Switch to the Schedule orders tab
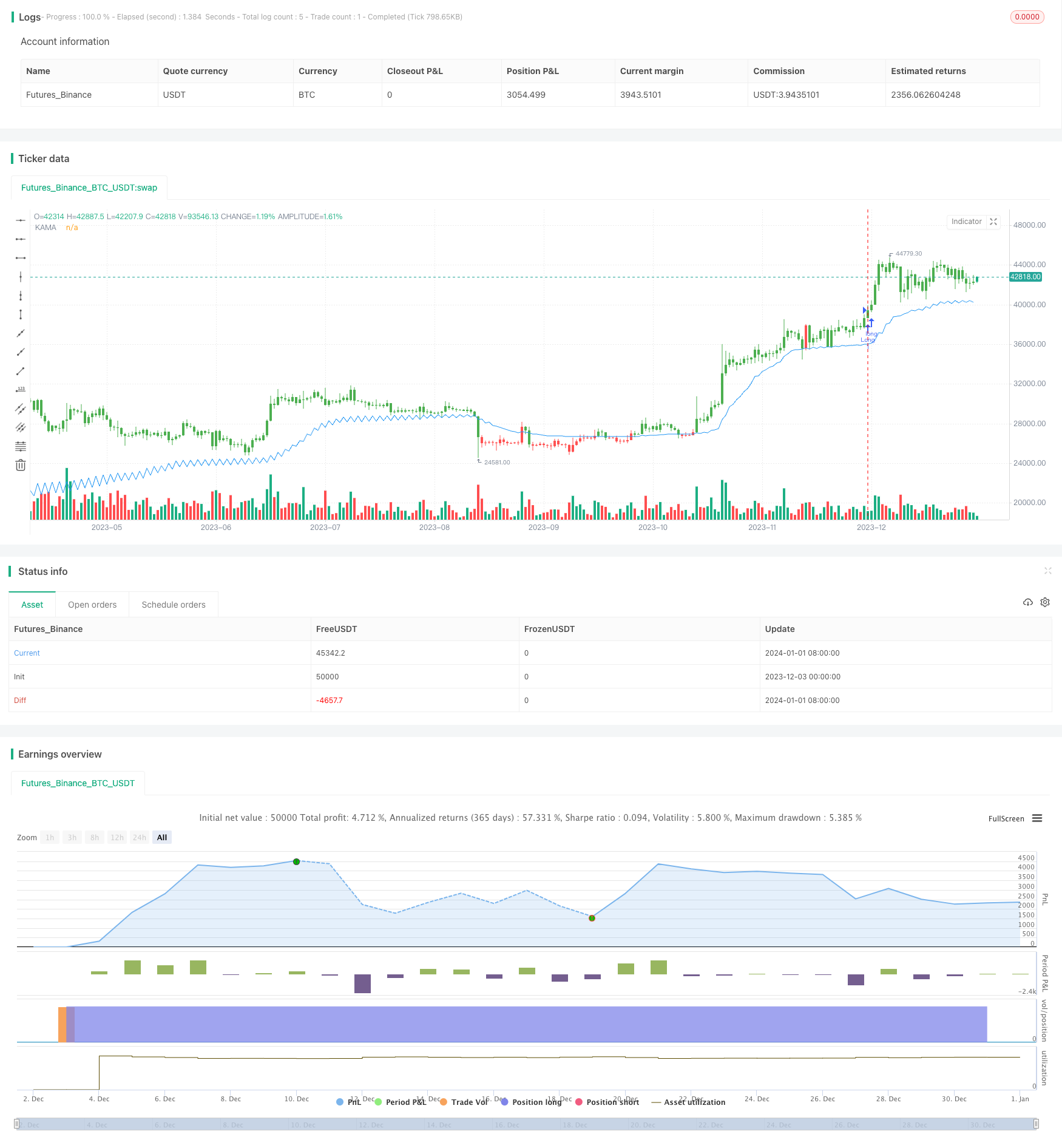1062x1148 pixels. [x=174, y=605]
